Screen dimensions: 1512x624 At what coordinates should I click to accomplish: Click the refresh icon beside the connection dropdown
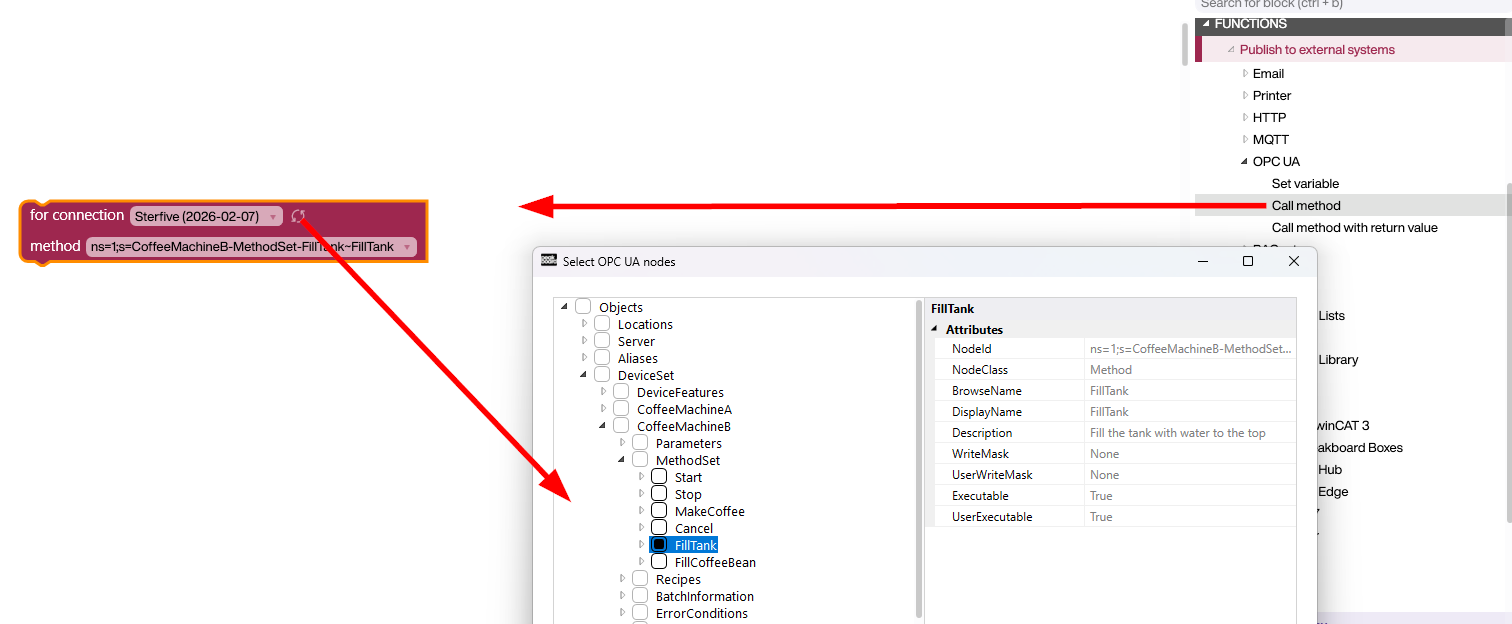point(298,216)
